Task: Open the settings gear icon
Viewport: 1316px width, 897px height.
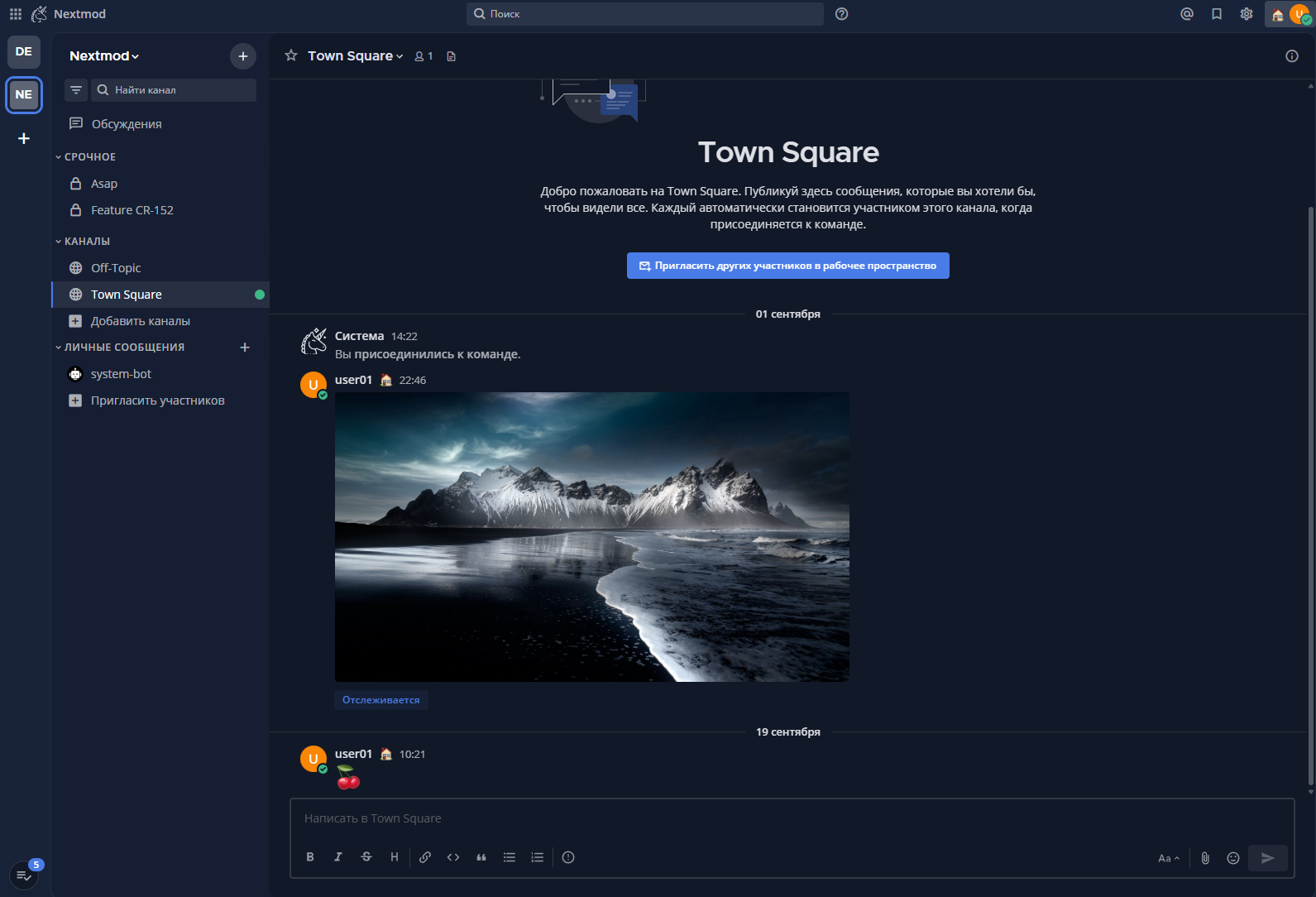Action: point(1247,14)
